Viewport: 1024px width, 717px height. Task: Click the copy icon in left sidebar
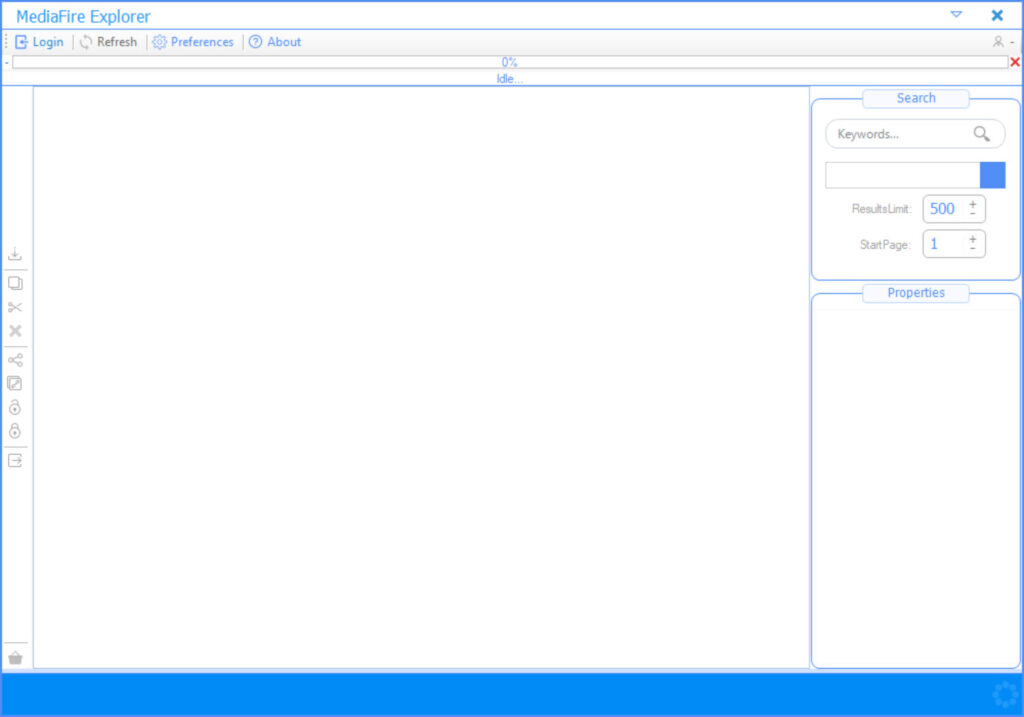tap(15, 283)
